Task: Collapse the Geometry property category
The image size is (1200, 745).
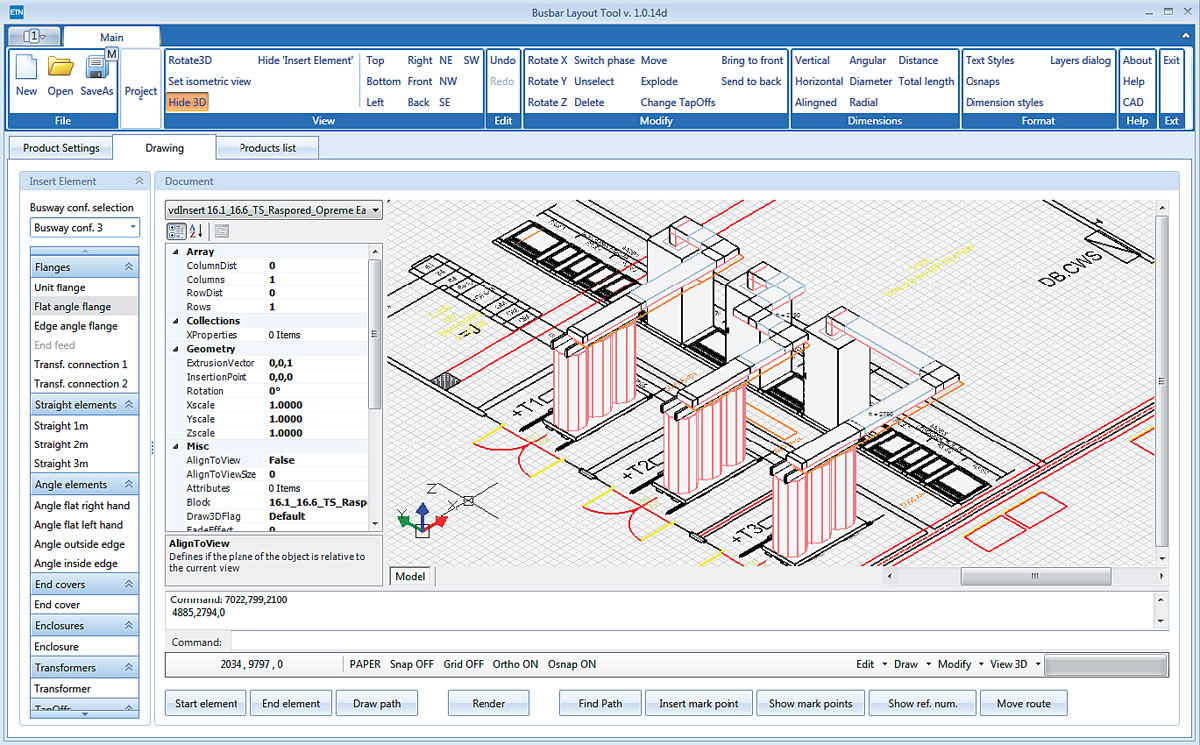Action: point(176,349)
